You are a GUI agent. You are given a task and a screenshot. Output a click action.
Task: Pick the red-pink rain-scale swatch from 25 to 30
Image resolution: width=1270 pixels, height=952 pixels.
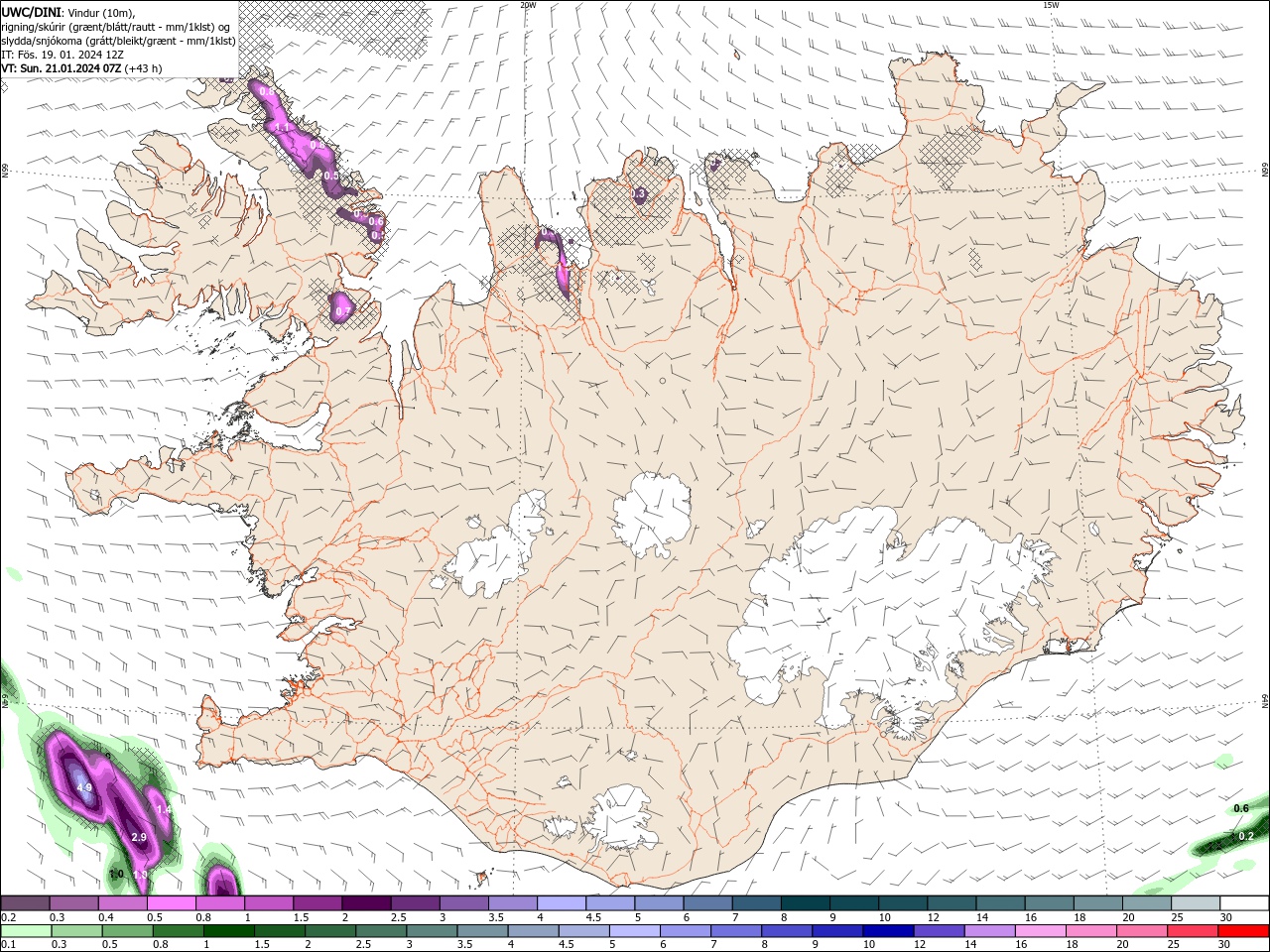tap(1194, 931)
